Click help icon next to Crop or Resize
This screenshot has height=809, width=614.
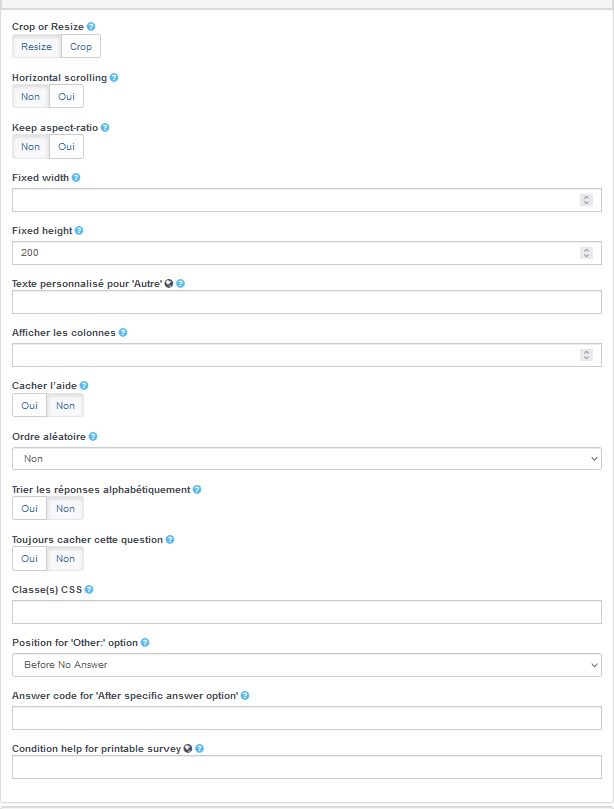pyautogui.click(x=92, y=26)
